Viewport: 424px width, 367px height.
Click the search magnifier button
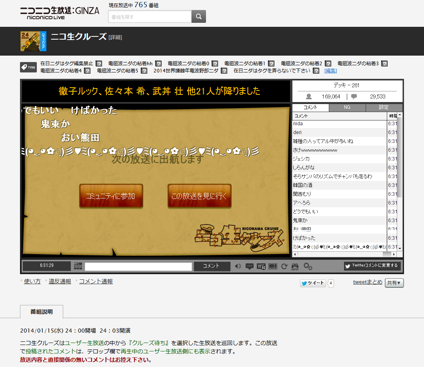coord(199,16)
